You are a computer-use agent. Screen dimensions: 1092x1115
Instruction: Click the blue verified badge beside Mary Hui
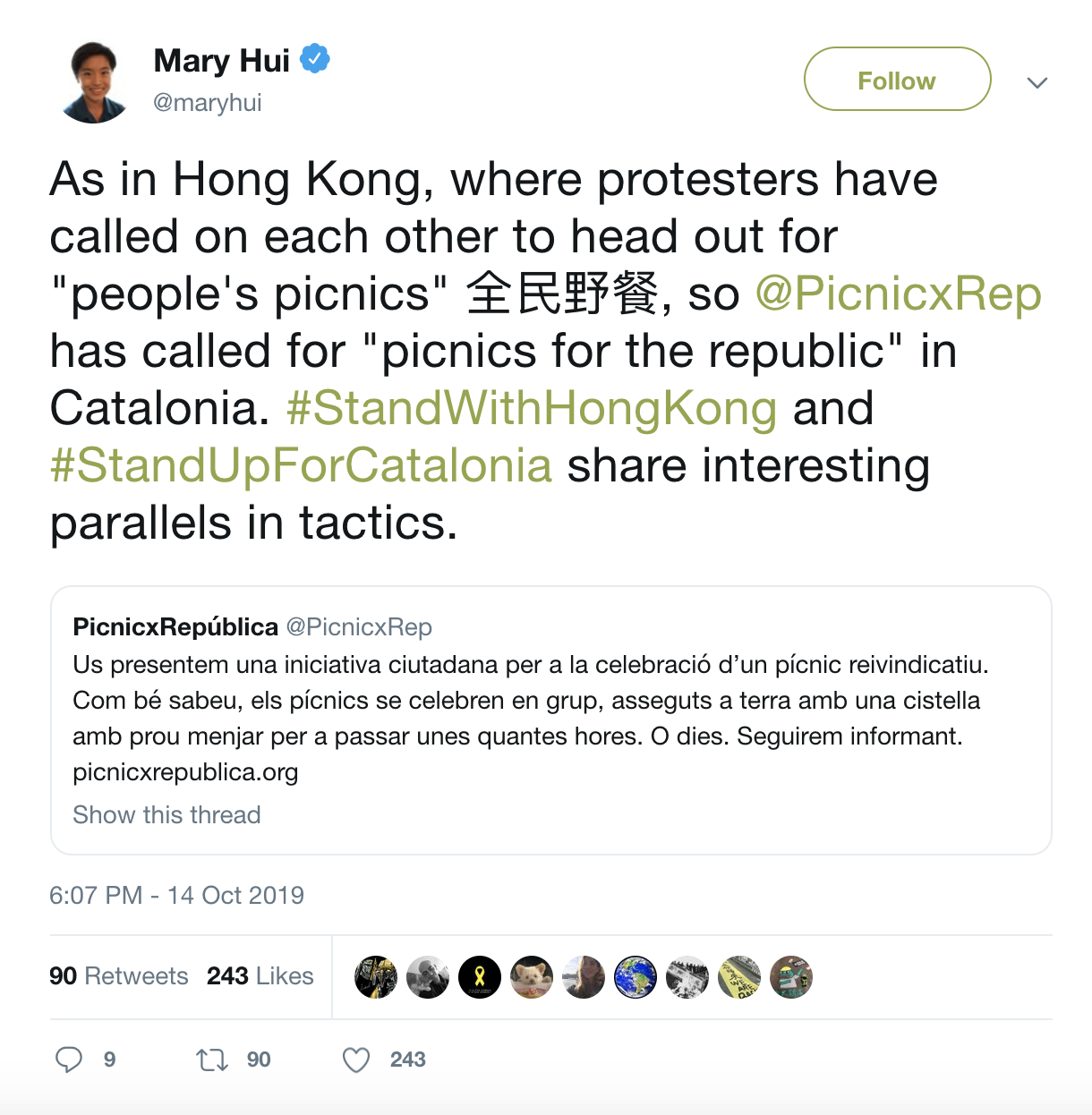coord(314,60)
